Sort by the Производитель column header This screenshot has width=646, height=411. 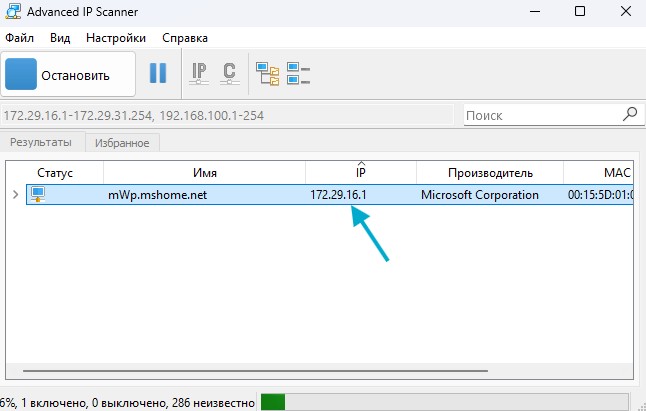tap(490, 173)
